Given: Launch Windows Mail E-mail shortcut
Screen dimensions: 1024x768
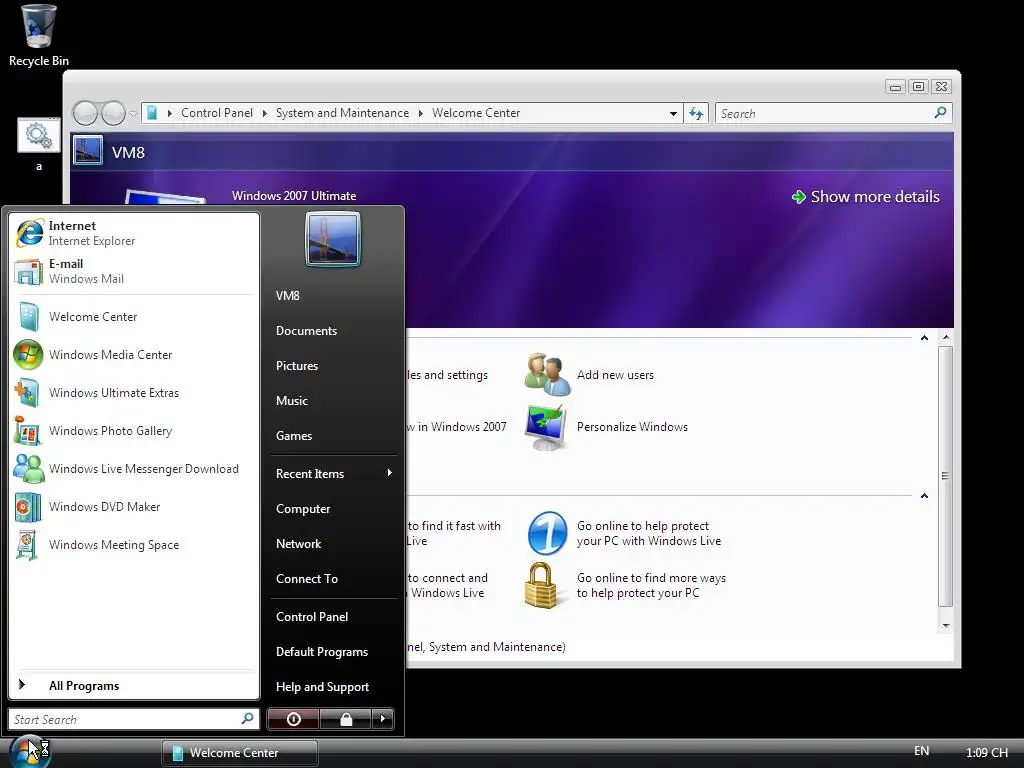Looking at the screenshot, I should [134, 271].
